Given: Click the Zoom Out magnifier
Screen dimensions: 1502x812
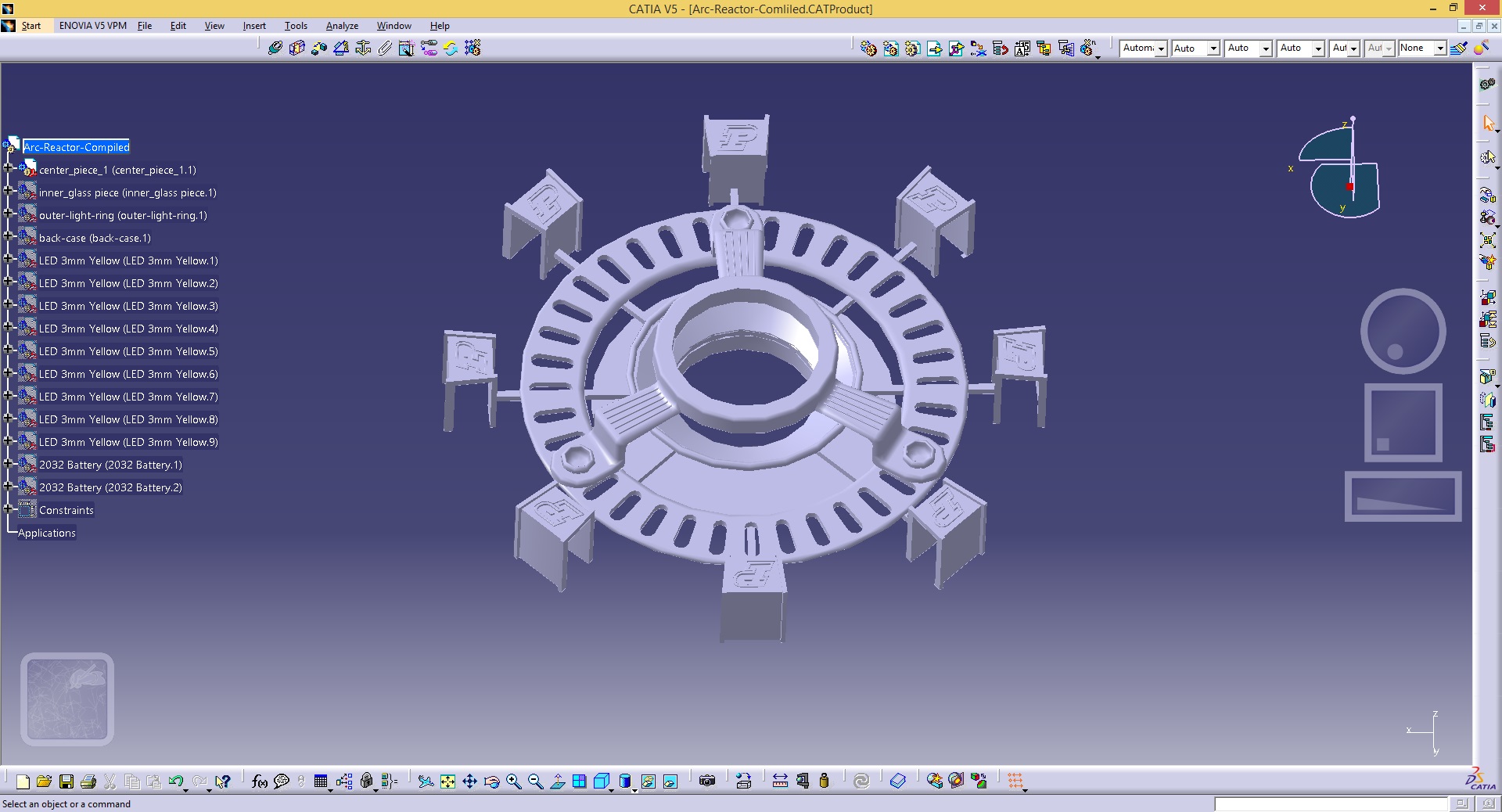Looking at the screenshot, I should [x=535, y=781].
